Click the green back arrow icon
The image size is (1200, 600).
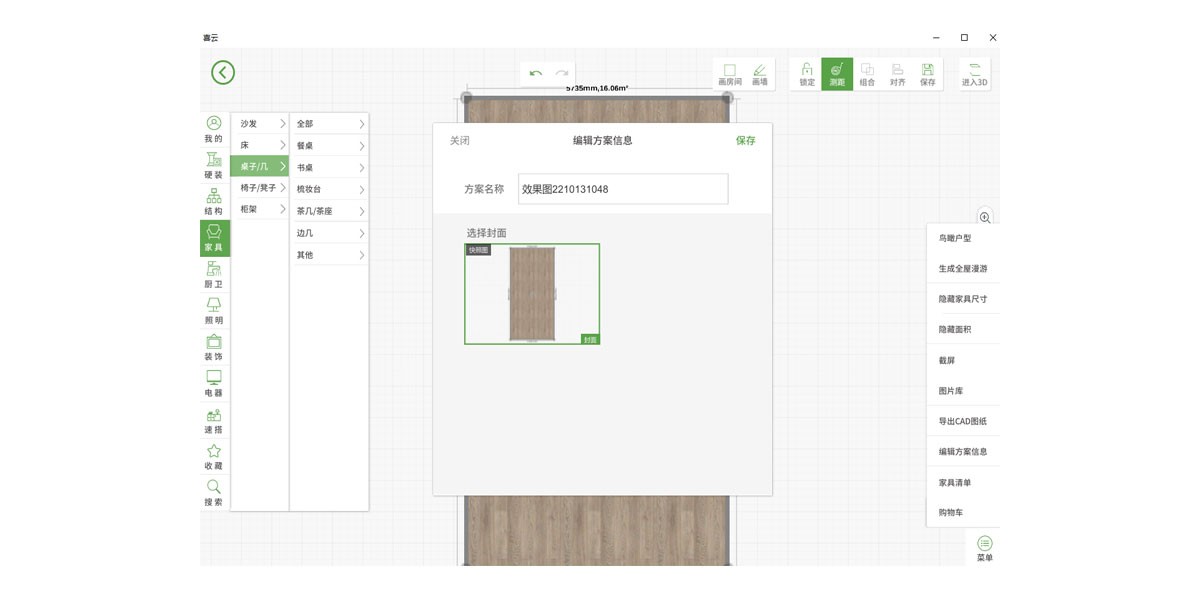coord(223,72)
